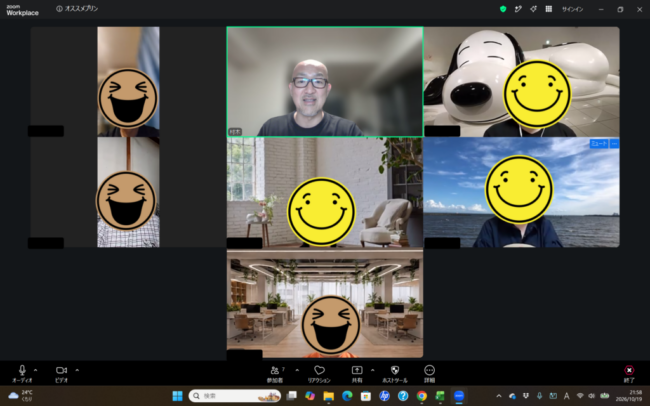Open the ホストツール host tools
Screen dimensions: 650x406
pos(395,374)
